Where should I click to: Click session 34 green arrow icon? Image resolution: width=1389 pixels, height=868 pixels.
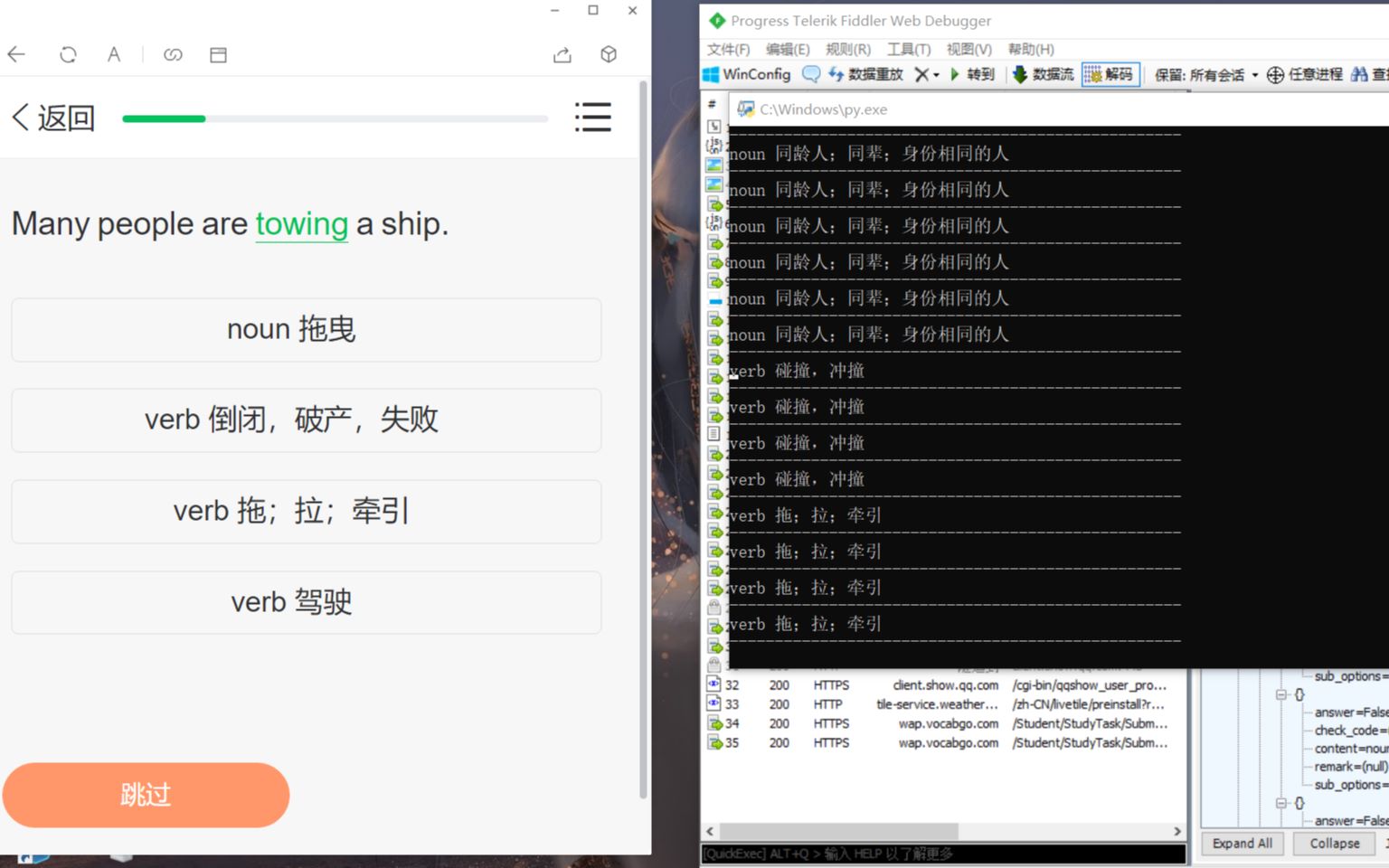[x=714, y=723]
